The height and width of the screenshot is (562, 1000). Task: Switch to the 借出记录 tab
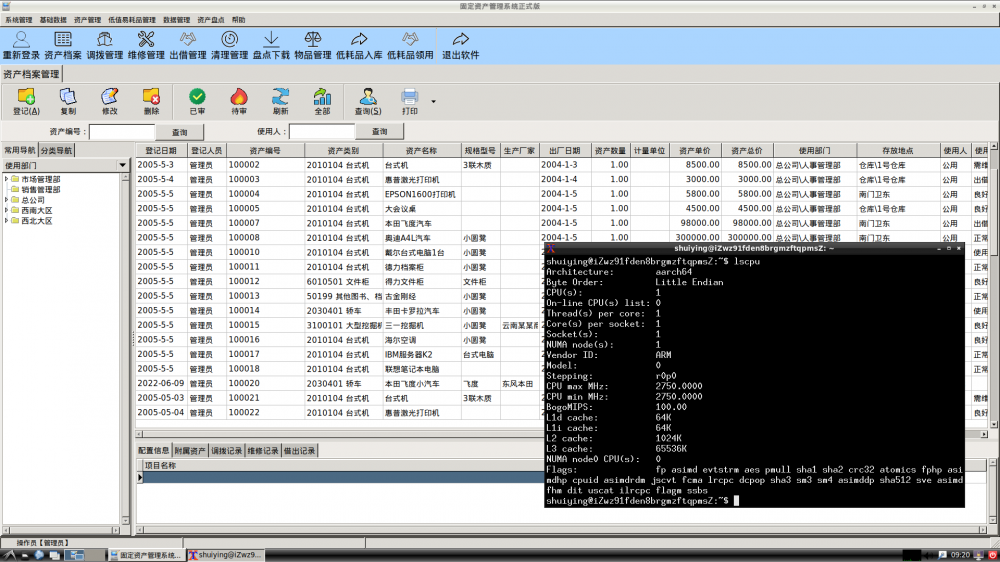point(299,451)
